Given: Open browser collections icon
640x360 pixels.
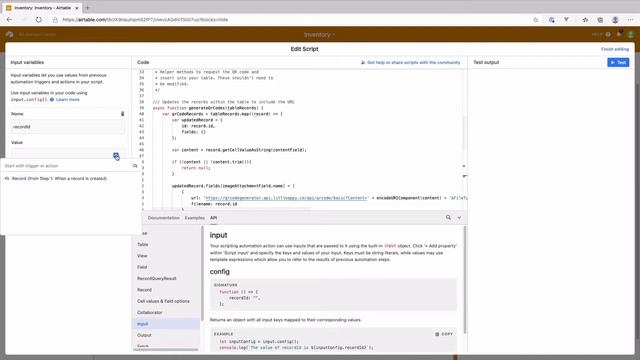Looking at the screenshot, I should pos(600,20).
